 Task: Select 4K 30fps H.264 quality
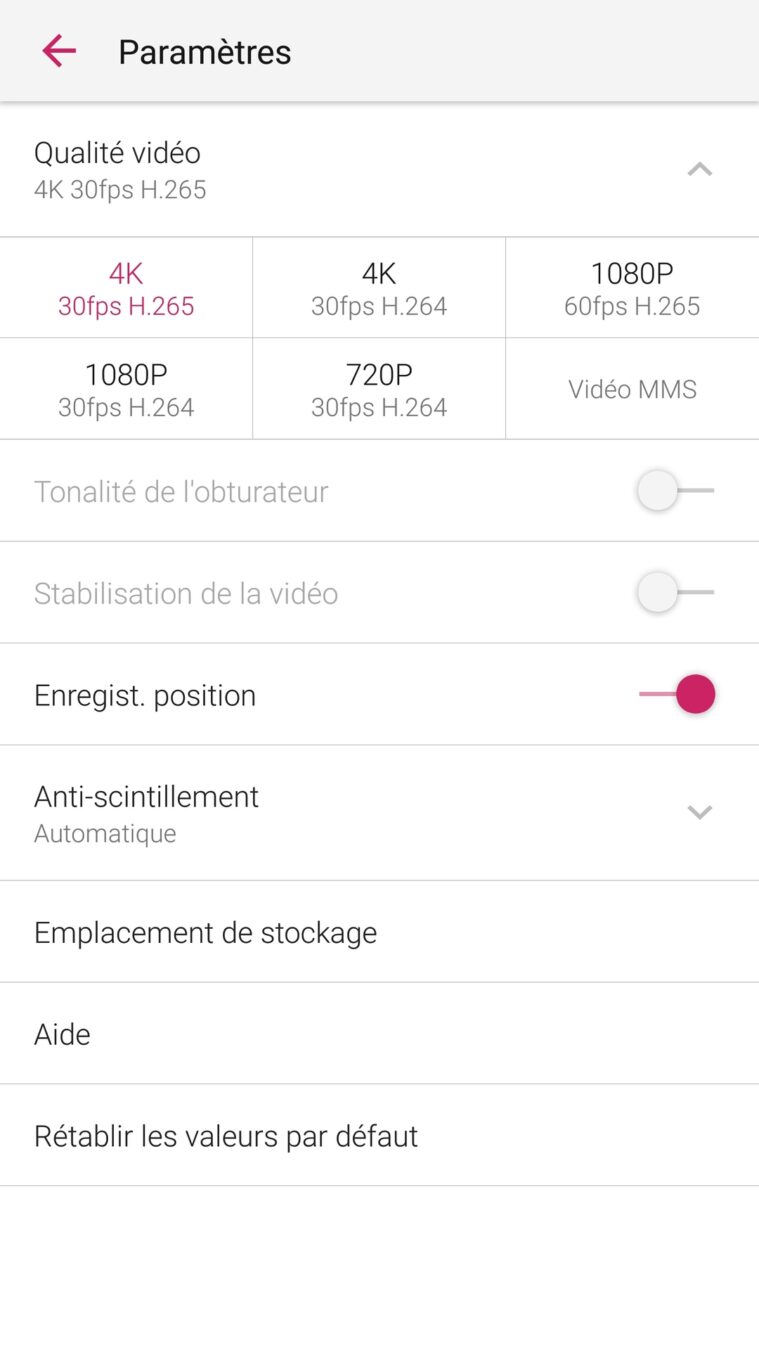[379, 289]
